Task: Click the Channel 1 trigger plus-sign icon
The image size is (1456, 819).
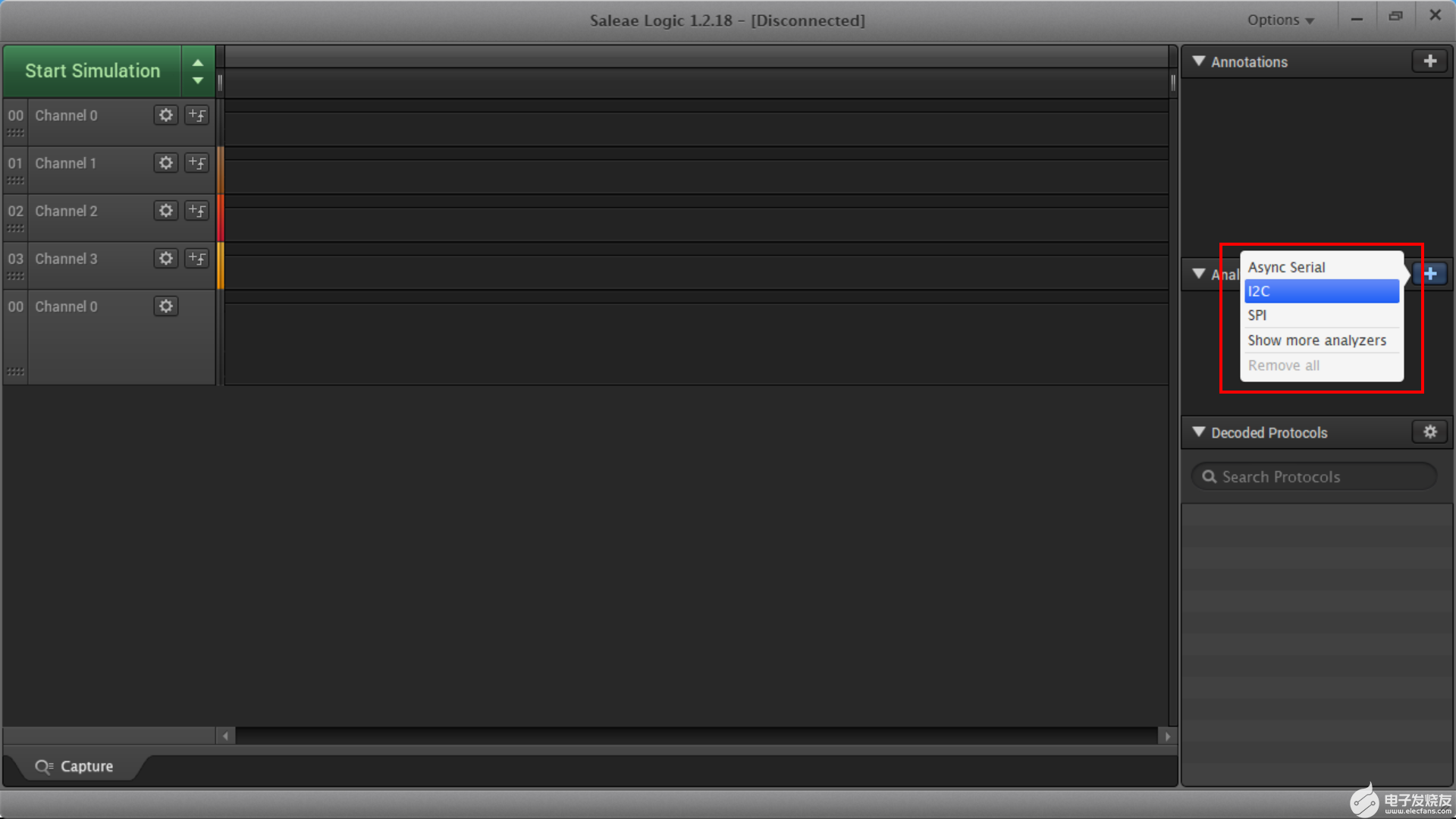Action: click(197, 163)
